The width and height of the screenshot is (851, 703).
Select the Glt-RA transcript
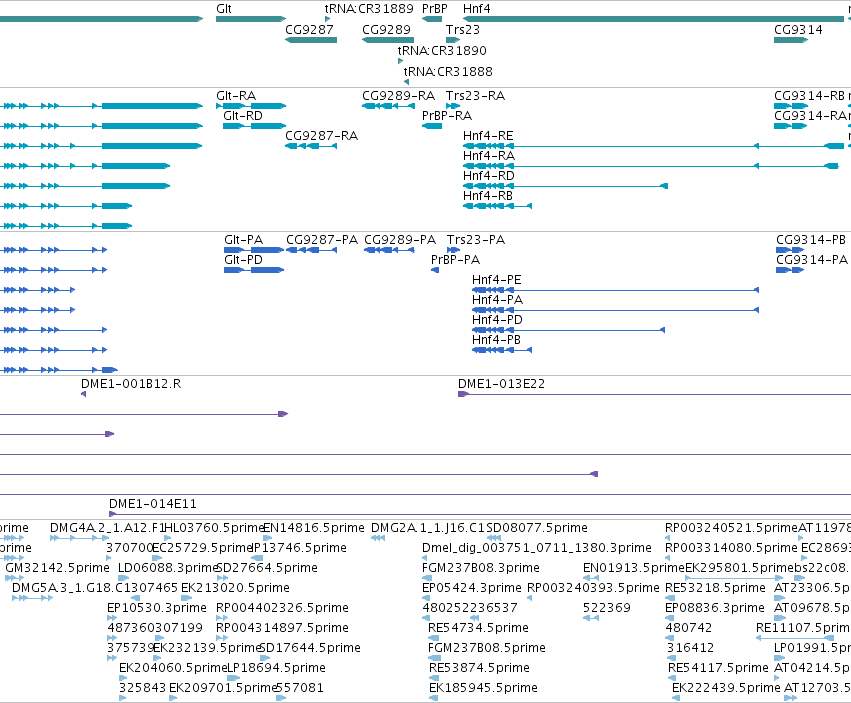(x=251, y=106)
